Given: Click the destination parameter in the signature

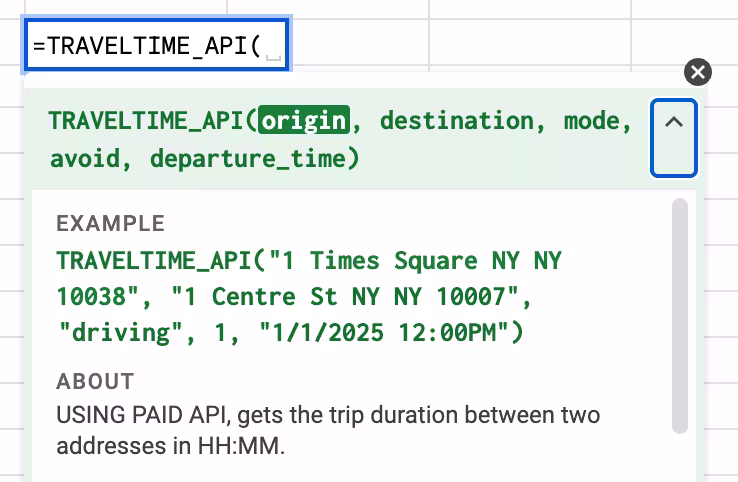Looking at the screenshot, I should point(457,120).
